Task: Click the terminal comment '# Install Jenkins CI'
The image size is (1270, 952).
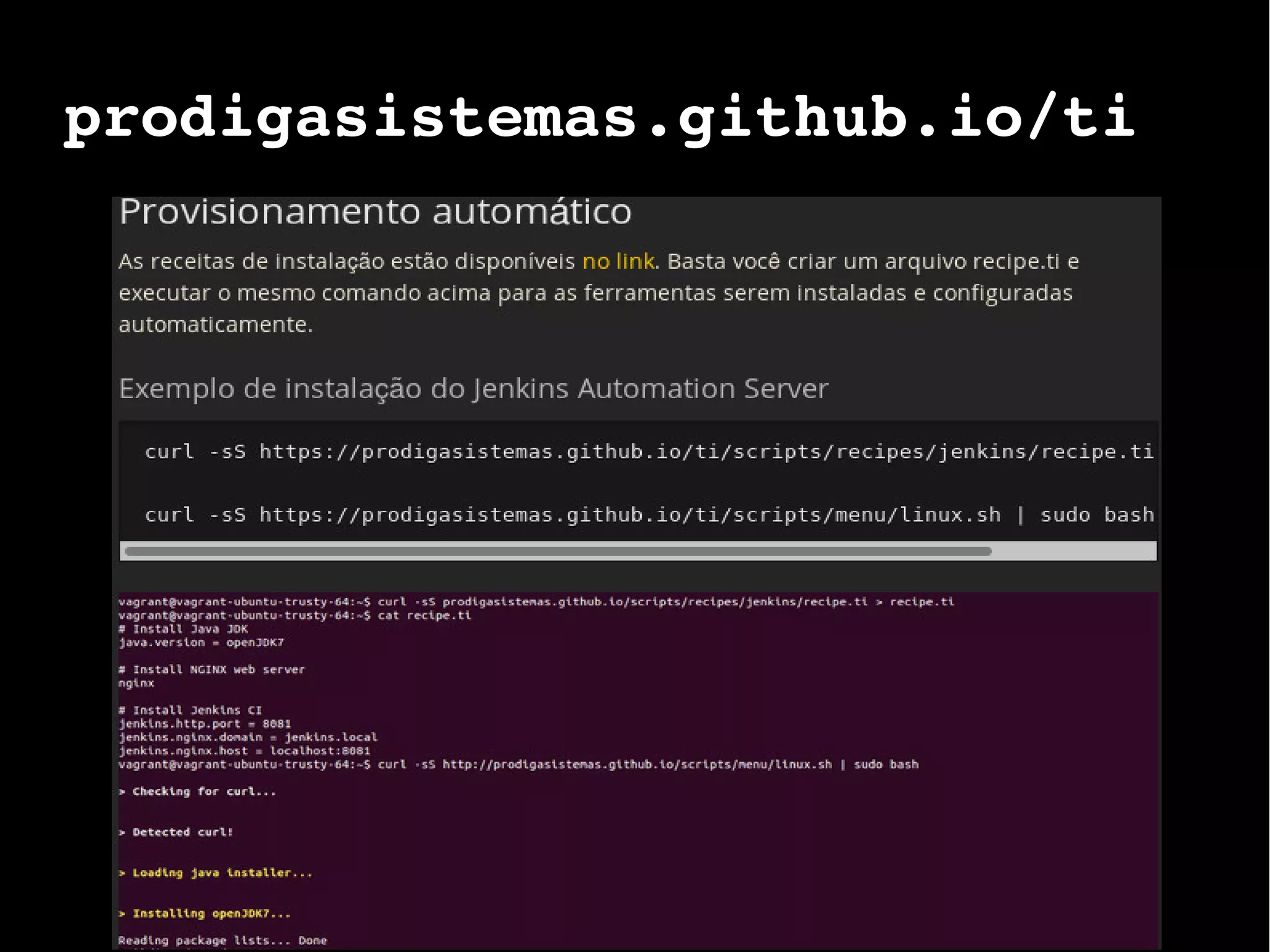Action: [x=190, y=710]
